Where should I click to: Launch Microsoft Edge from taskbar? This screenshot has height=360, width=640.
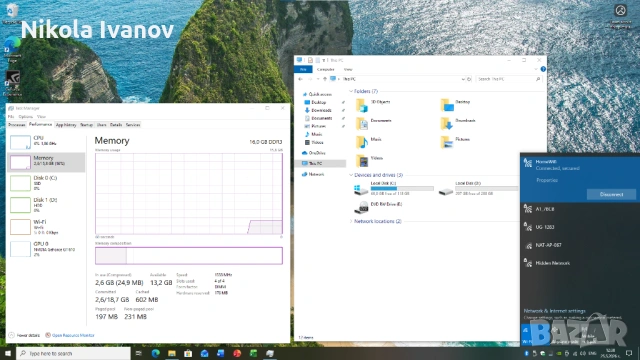pyautogui.click(x=156, y=353)
